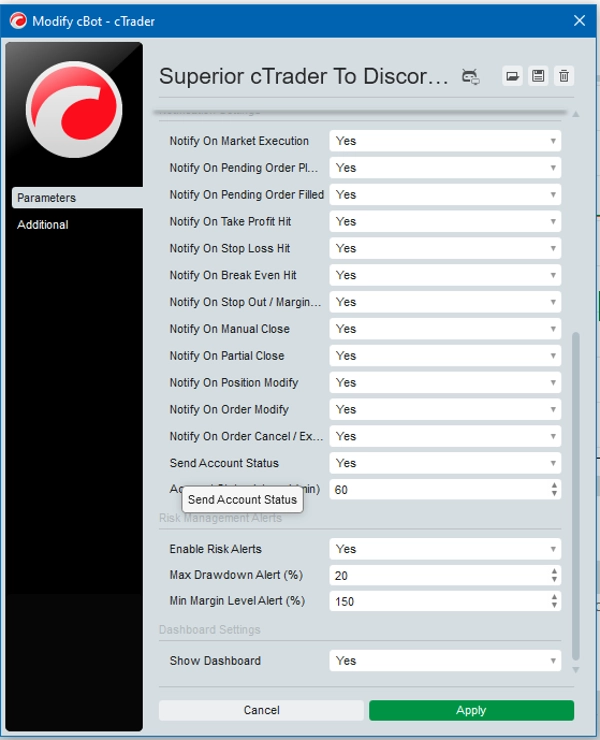Image resolution: width=600 pixels, height=740 pixels.
Task: Click the Notify On Take Profit Hit label
Action: (230, 222)
